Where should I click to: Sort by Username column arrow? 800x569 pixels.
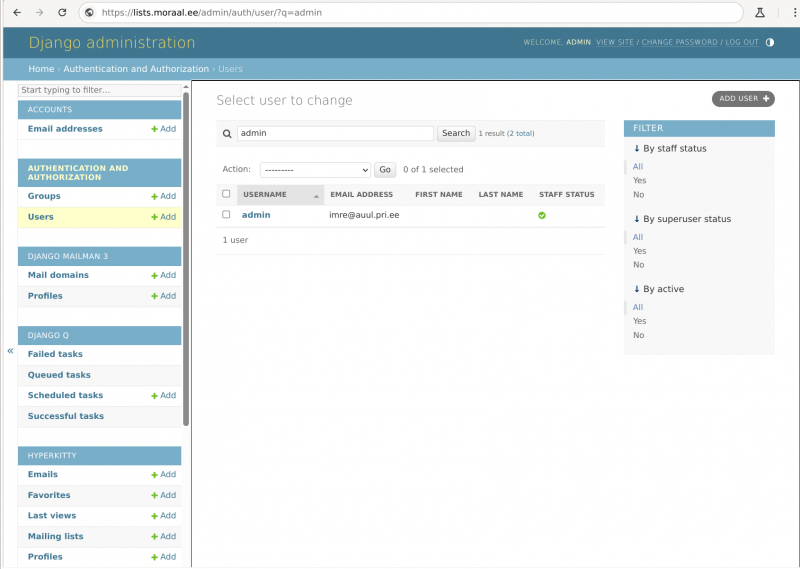[316, 196]
